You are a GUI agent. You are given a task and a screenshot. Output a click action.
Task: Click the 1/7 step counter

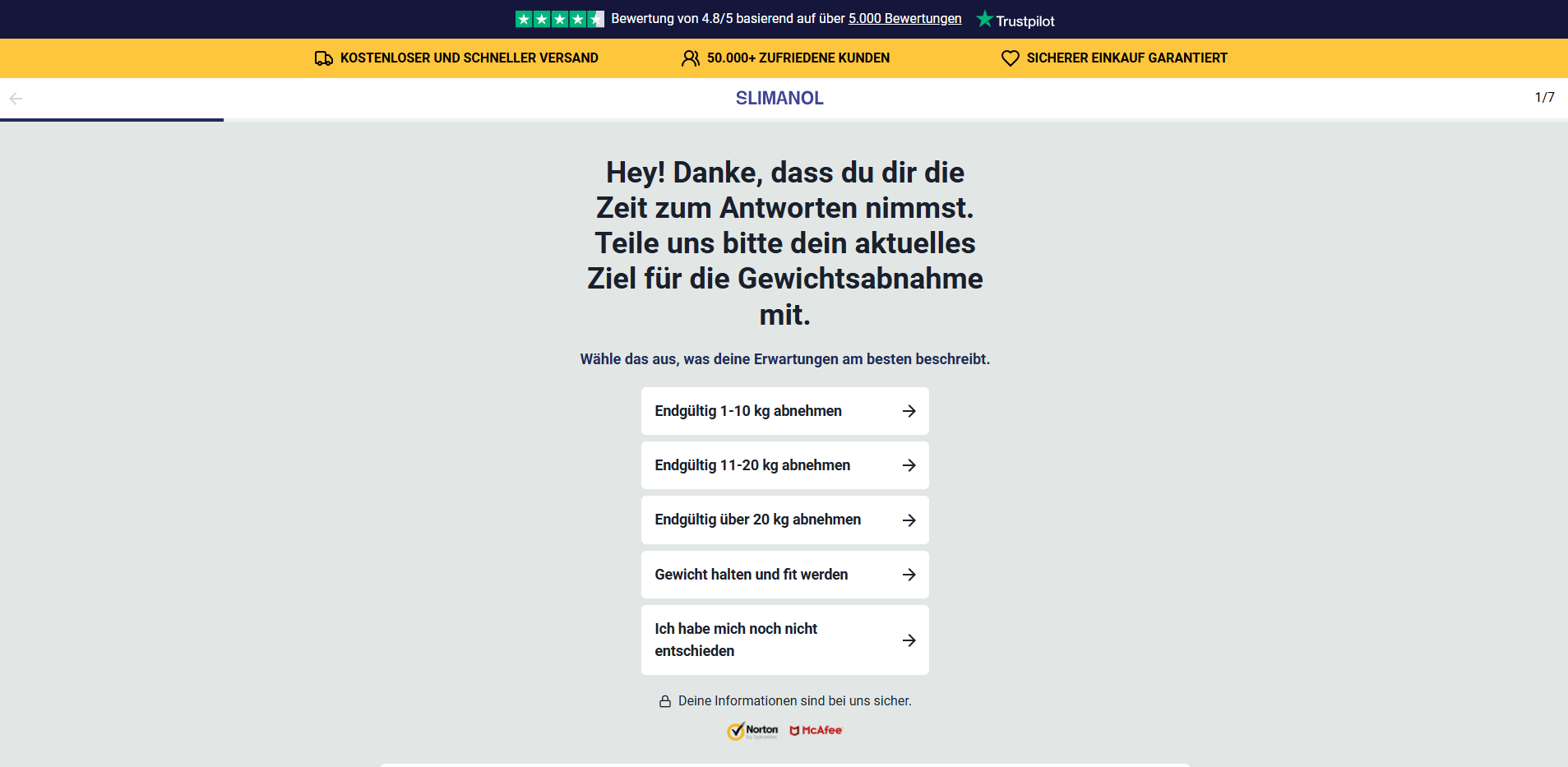tap(1544, 98)
